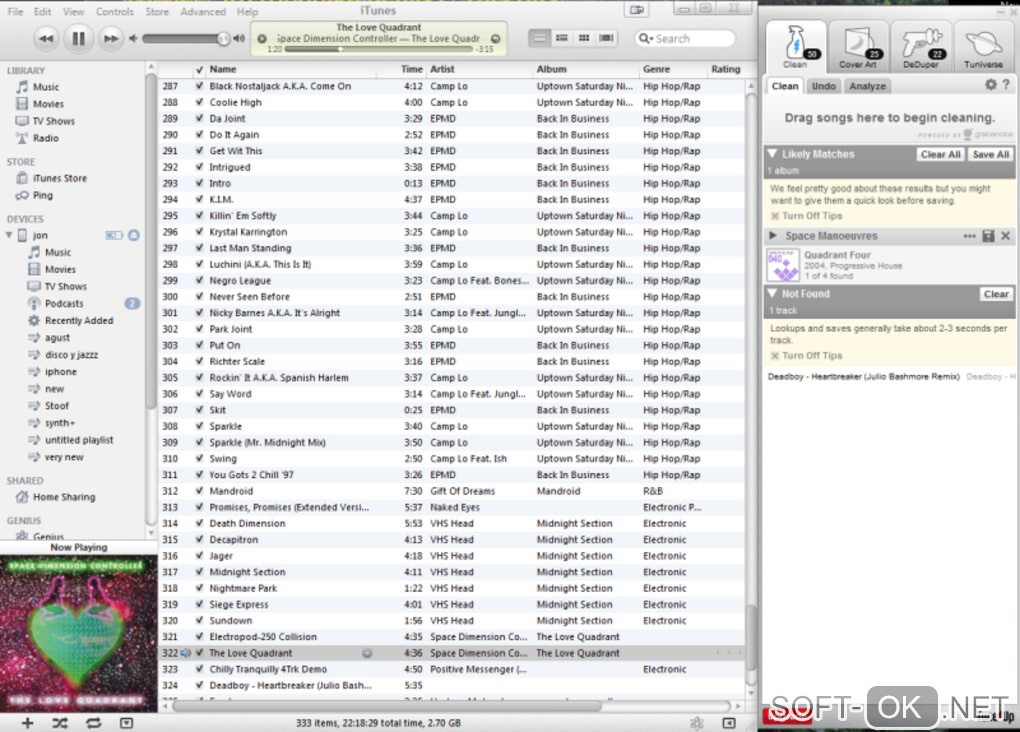Toggle the checkbox column header
This screenshot has height=732, width=1020.
point(200,69)
